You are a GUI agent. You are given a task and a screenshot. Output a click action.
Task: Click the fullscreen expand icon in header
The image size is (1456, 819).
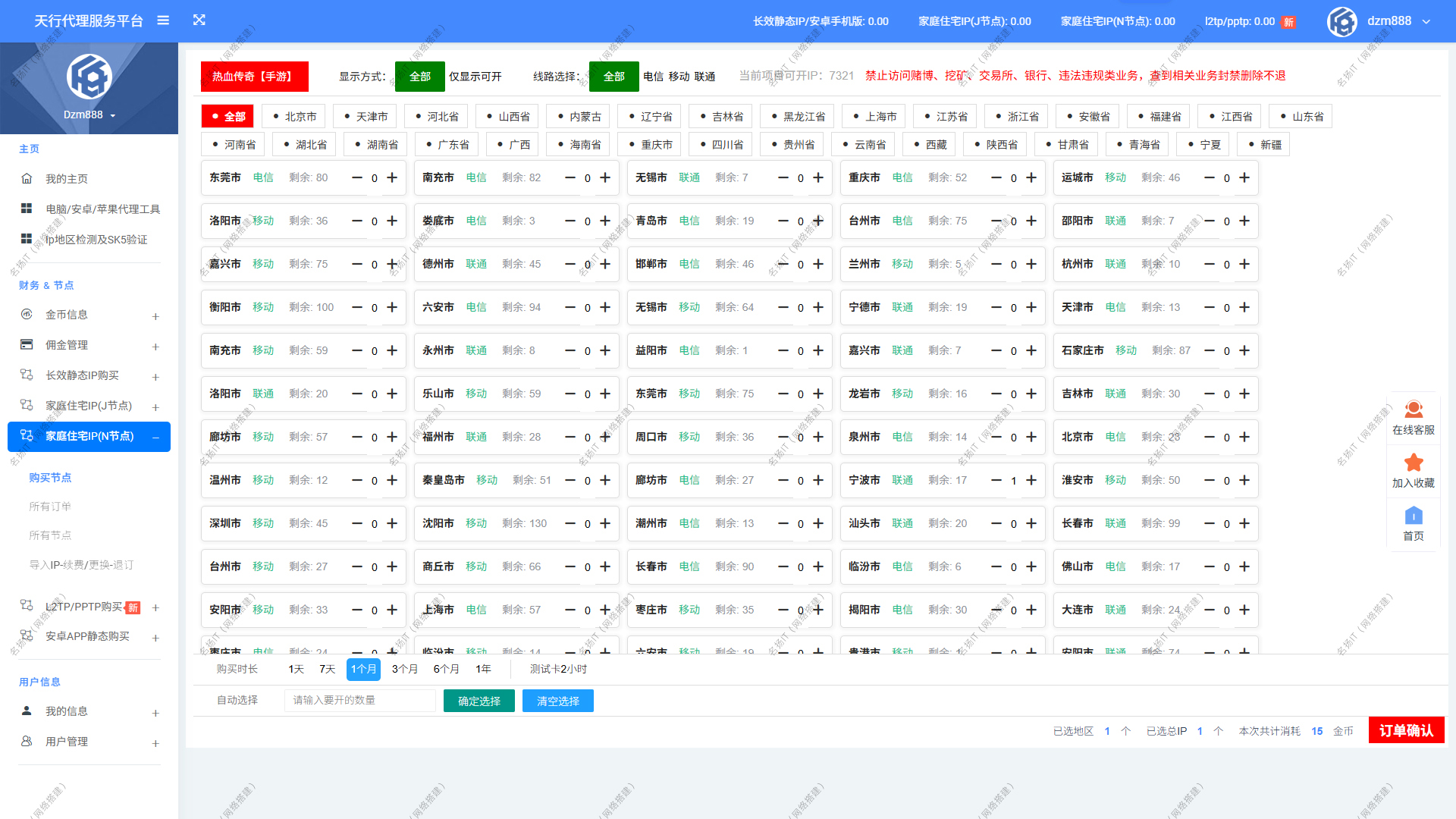[x=199, y=20]
